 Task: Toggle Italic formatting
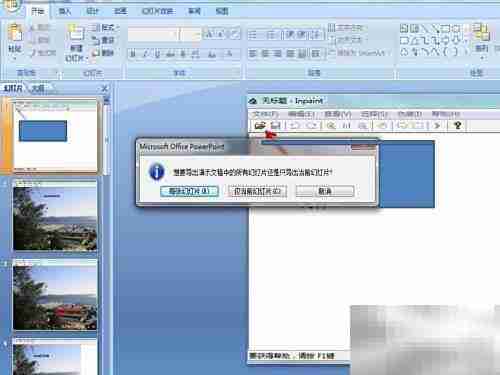pos(146,54)
